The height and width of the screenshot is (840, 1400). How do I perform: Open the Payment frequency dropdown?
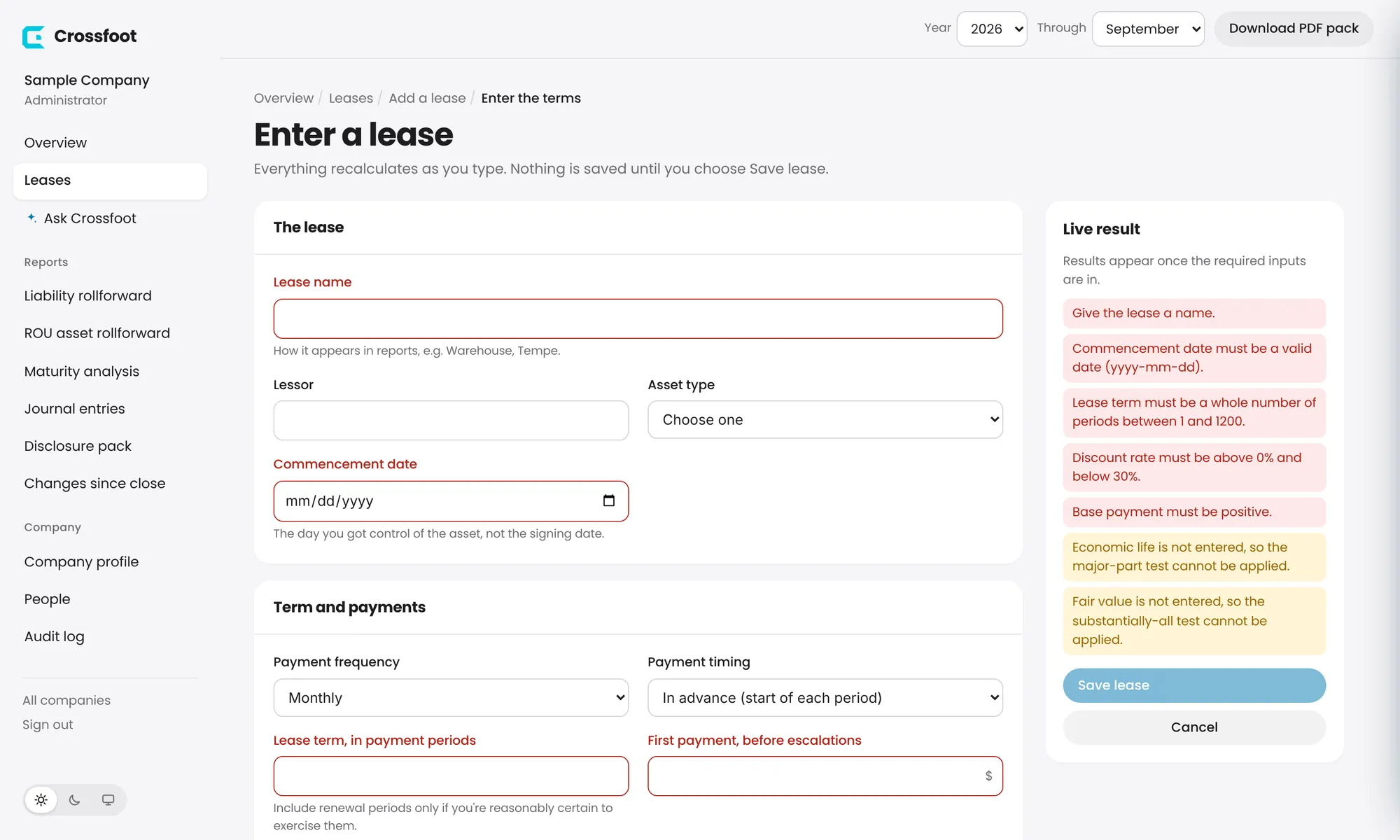tap(451, 697)
